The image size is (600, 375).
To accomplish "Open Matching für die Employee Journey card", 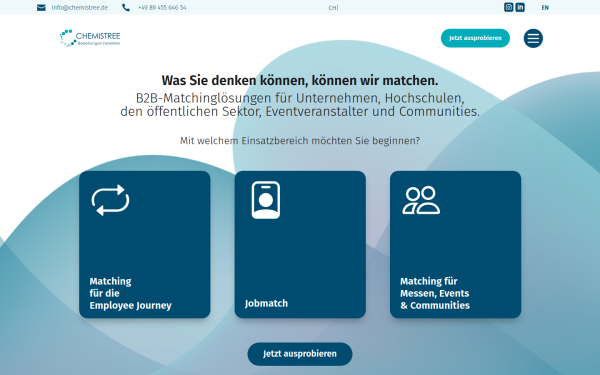I will [145, 245].
